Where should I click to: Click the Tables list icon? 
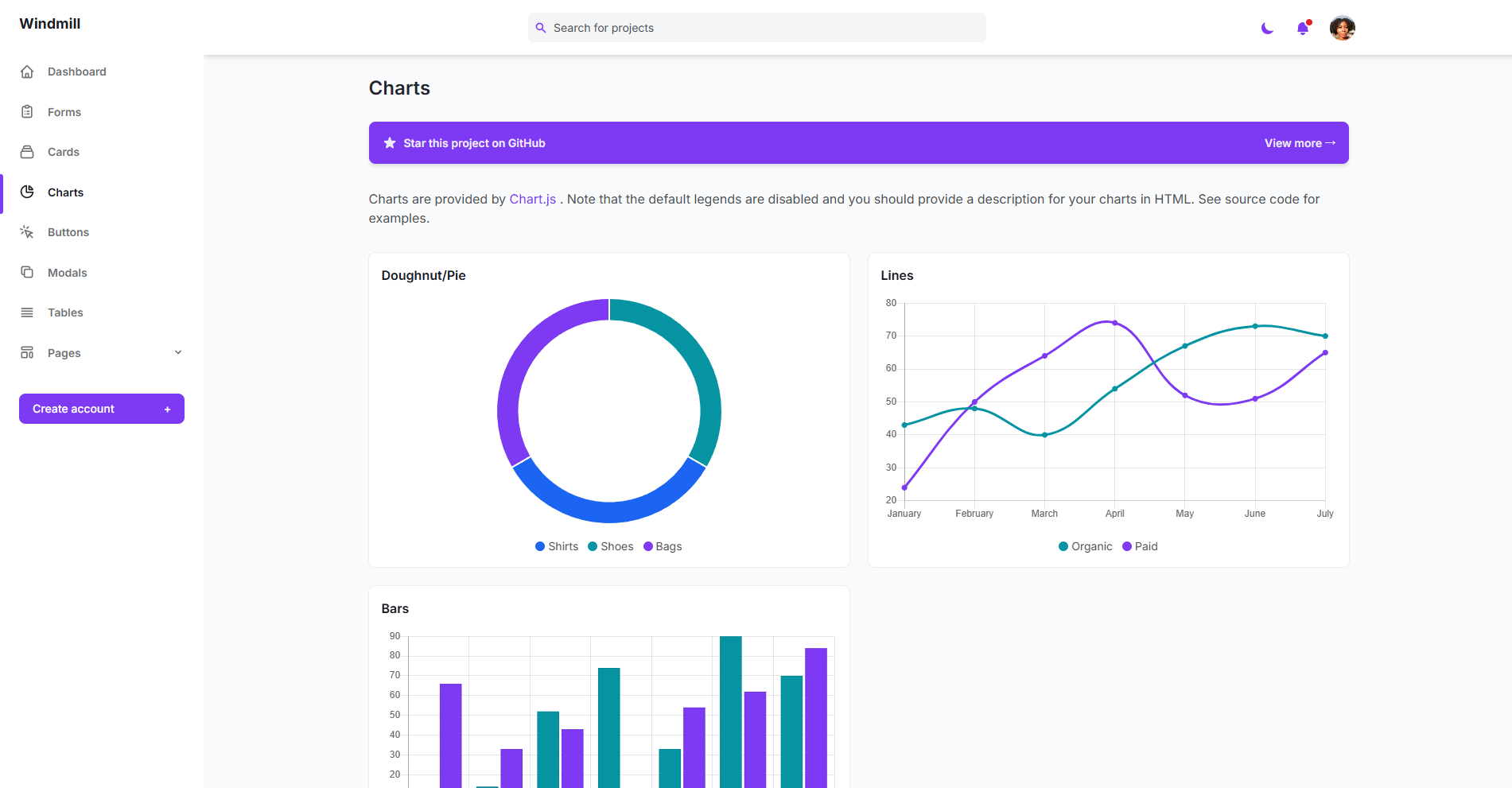[27, 312]
